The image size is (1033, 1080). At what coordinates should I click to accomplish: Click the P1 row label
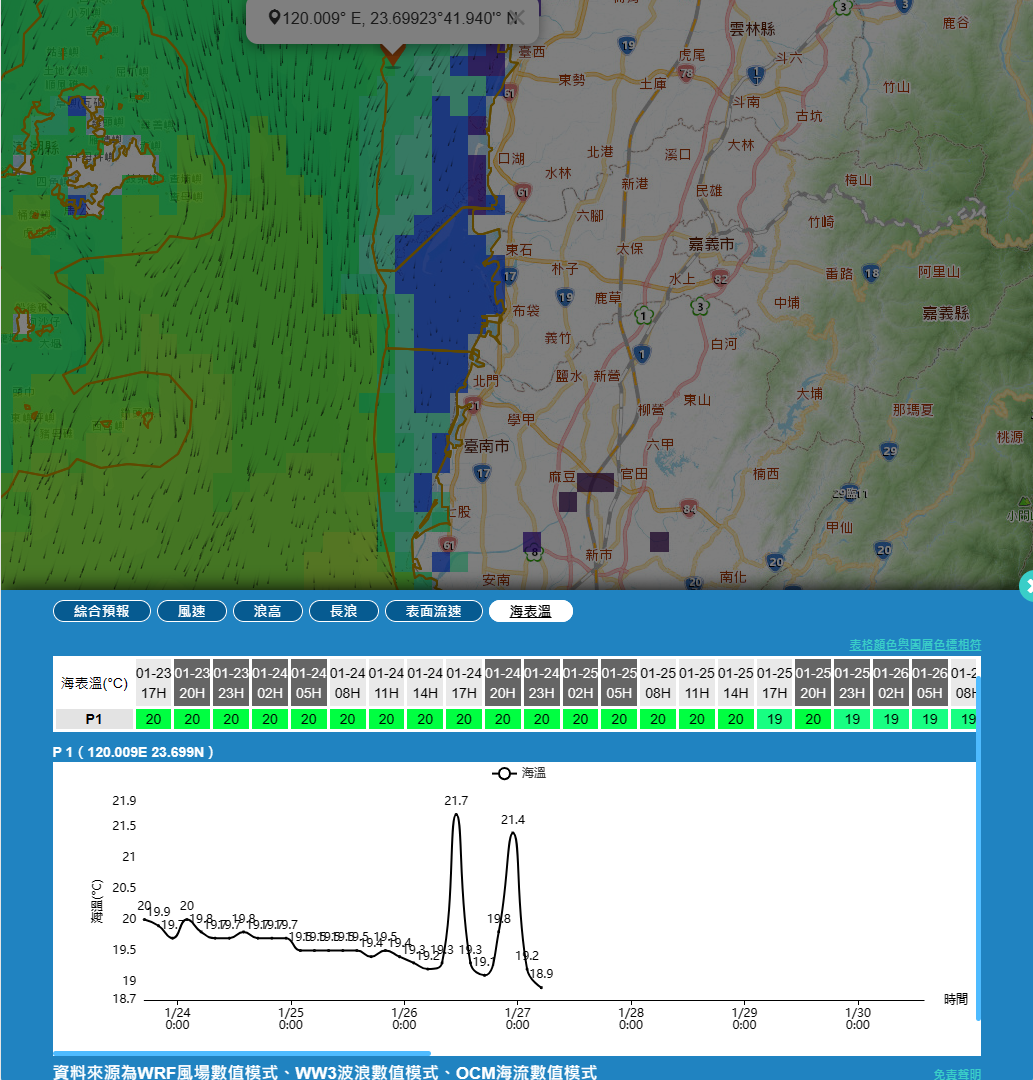click(x=93, y=719)
